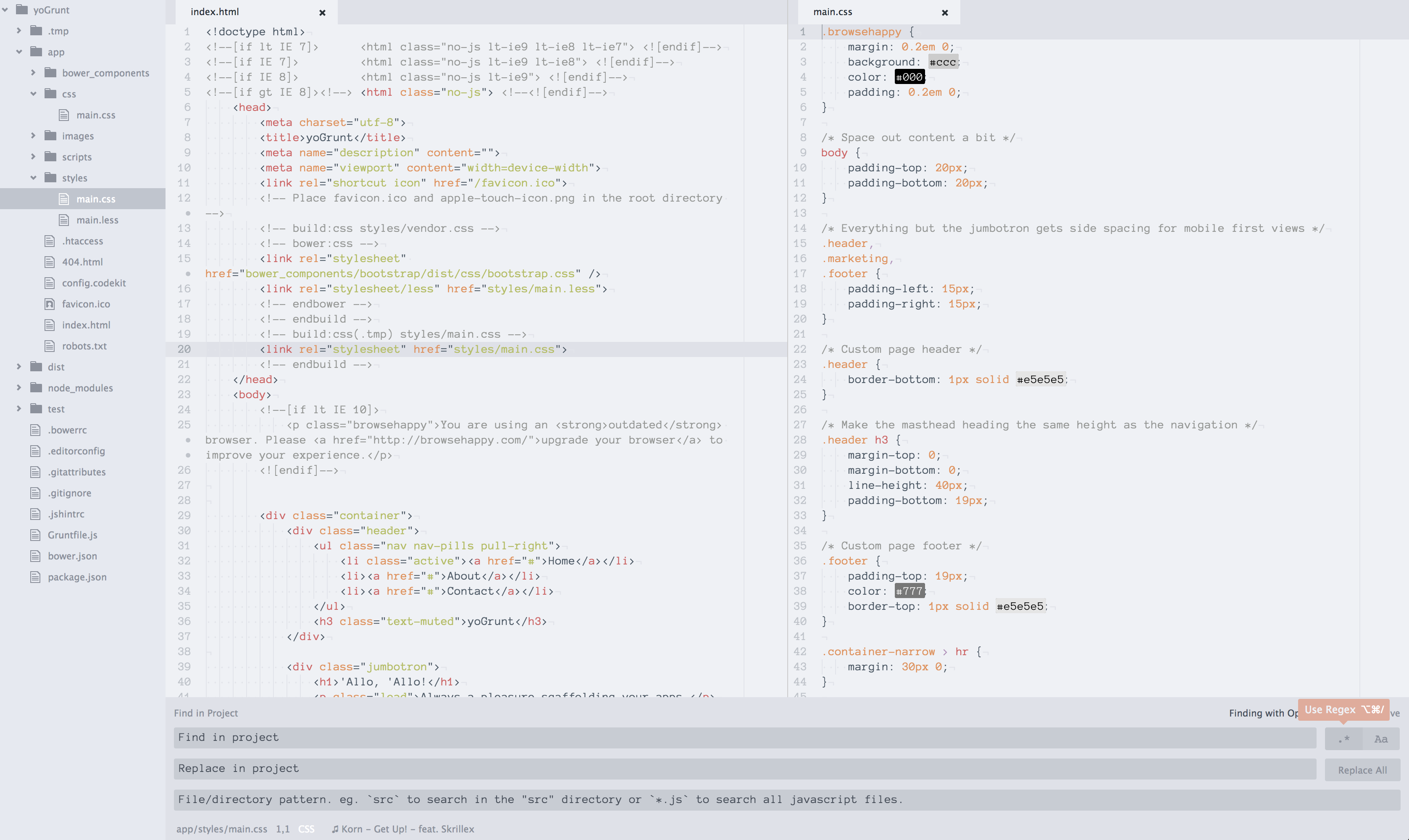Close the index.html tab
1409x840 pixels.
click(322, 13)
